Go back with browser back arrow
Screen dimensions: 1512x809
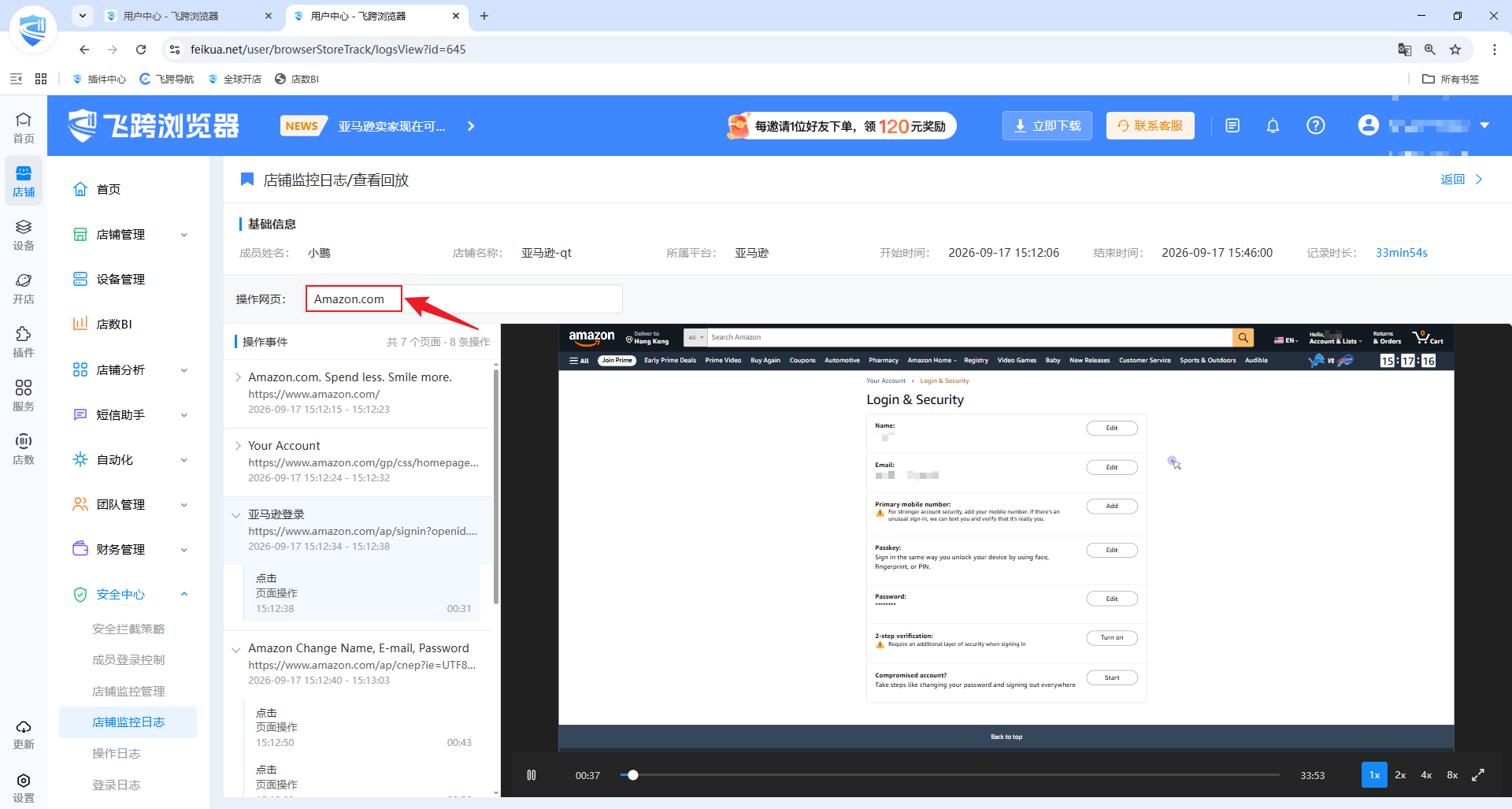tap(84, 50)
